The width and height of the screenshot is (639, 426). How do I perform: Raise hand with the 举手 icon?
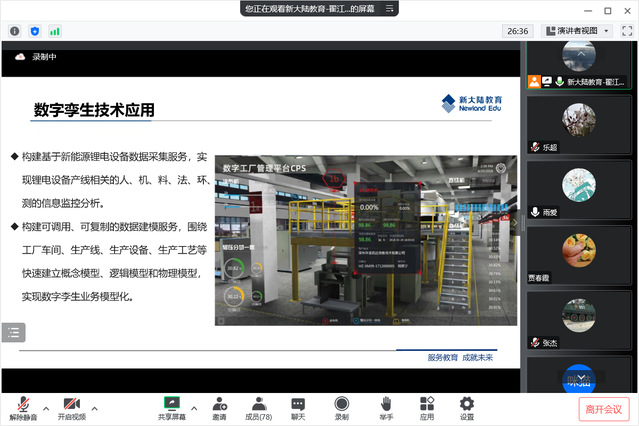tap(385, 406)
